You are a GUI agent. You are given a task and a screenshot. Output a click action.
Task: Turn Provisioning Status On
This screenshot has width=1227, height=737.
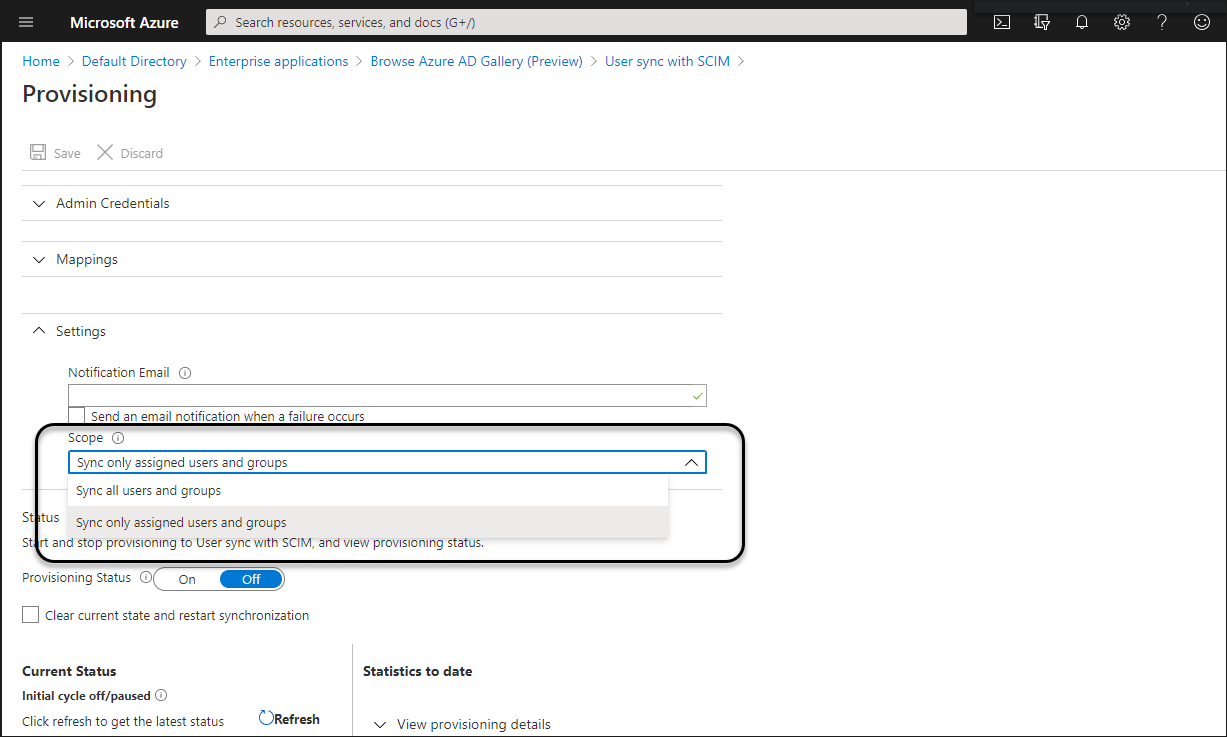click(x=187, y=579)
